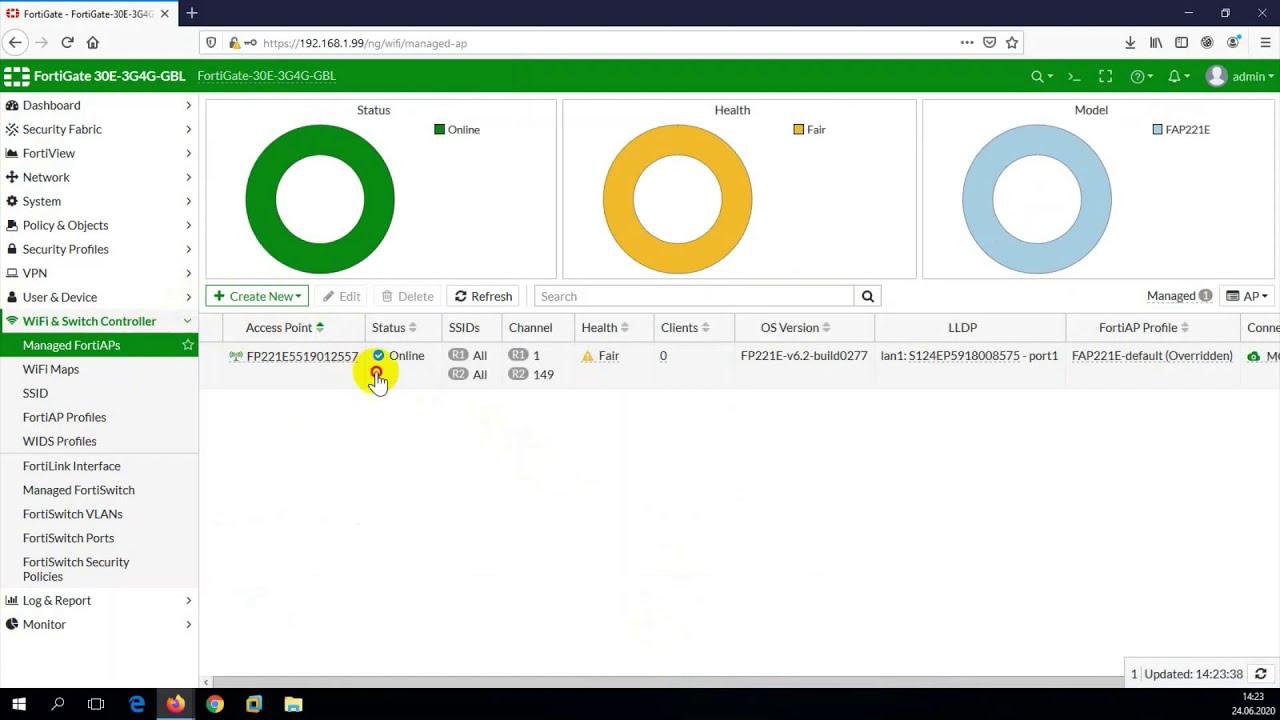1280x720 pixels.
Task: Bookmark this page with star icon
Action: pyautogui.click(x=1012, y=42)
